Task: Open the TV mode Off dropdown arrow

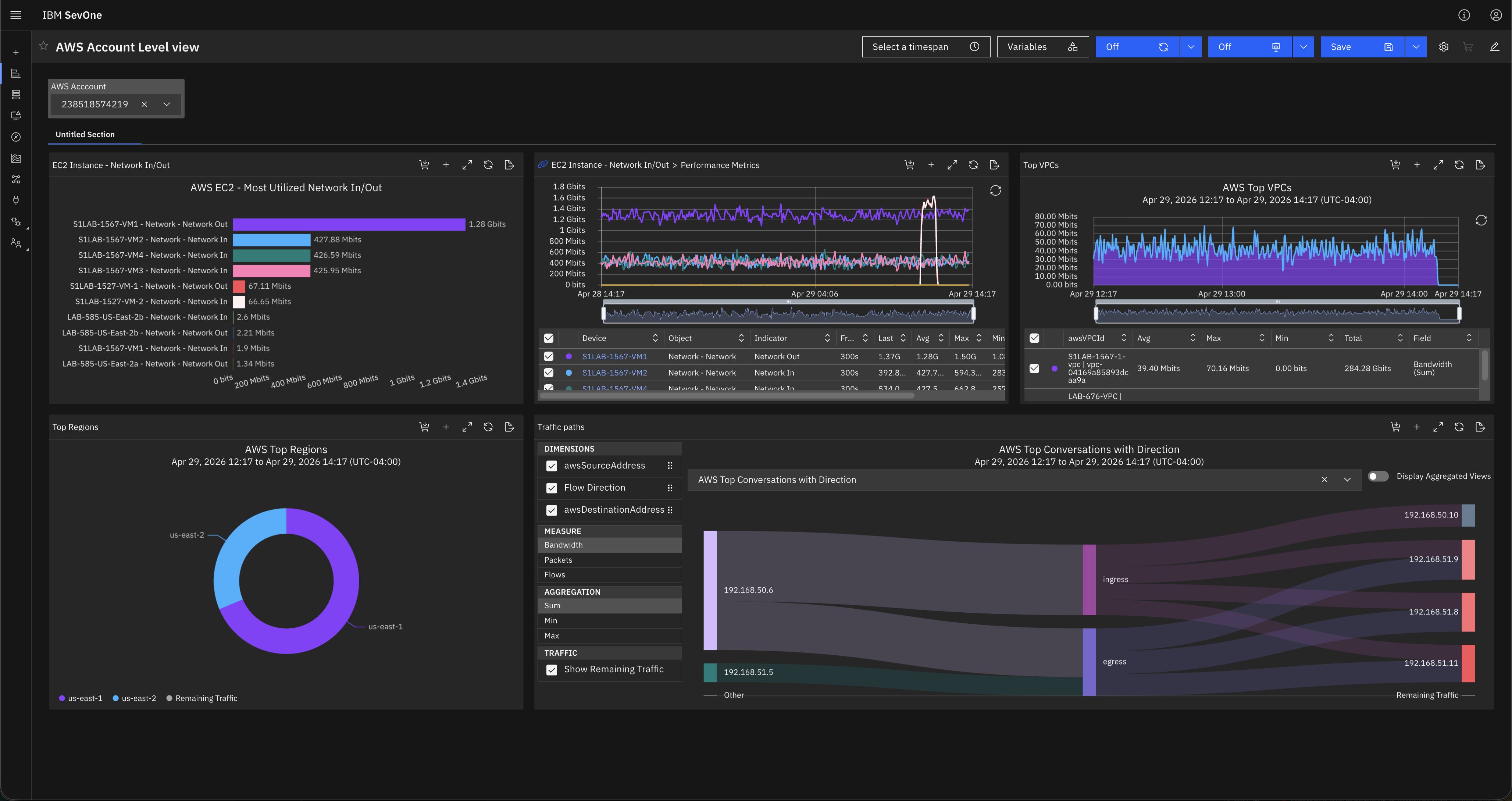Action: click(1304, 47)
